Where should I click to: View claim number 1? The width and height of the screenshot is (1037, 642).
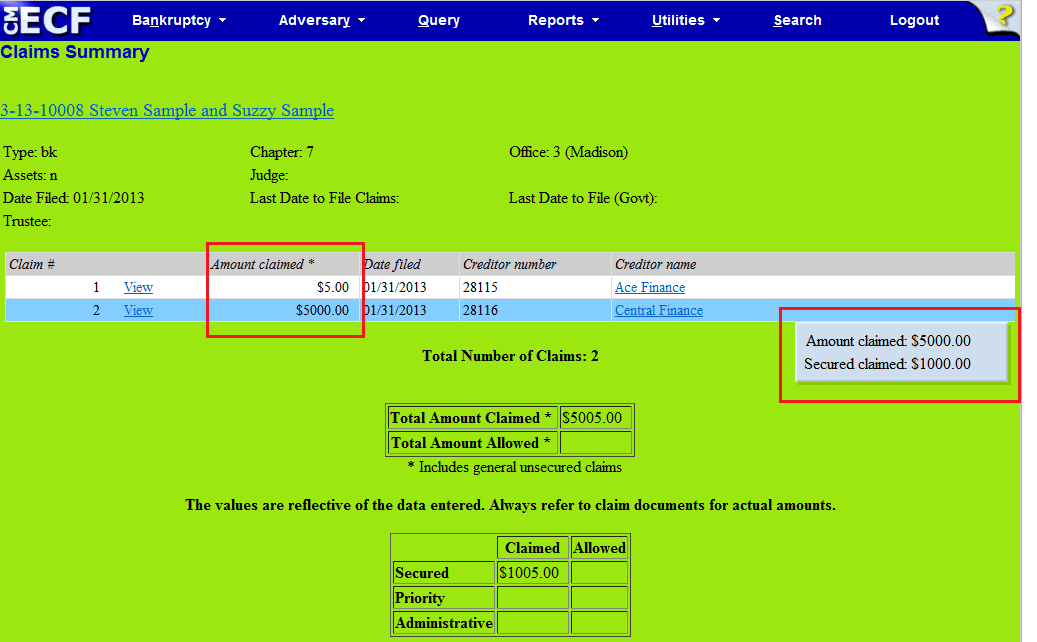(138, 287)
